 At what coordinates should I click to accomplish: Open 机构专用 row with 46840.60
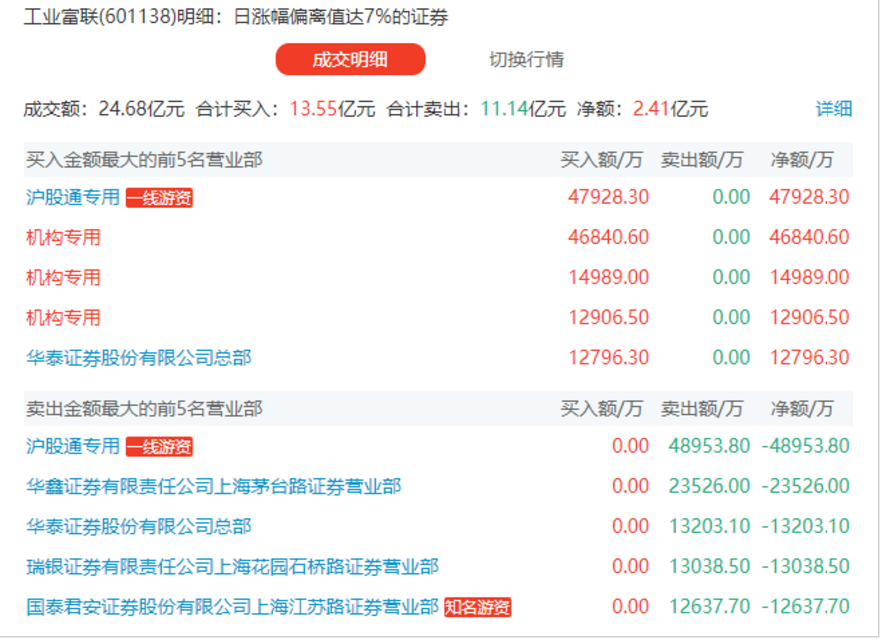tap(63, 237)
